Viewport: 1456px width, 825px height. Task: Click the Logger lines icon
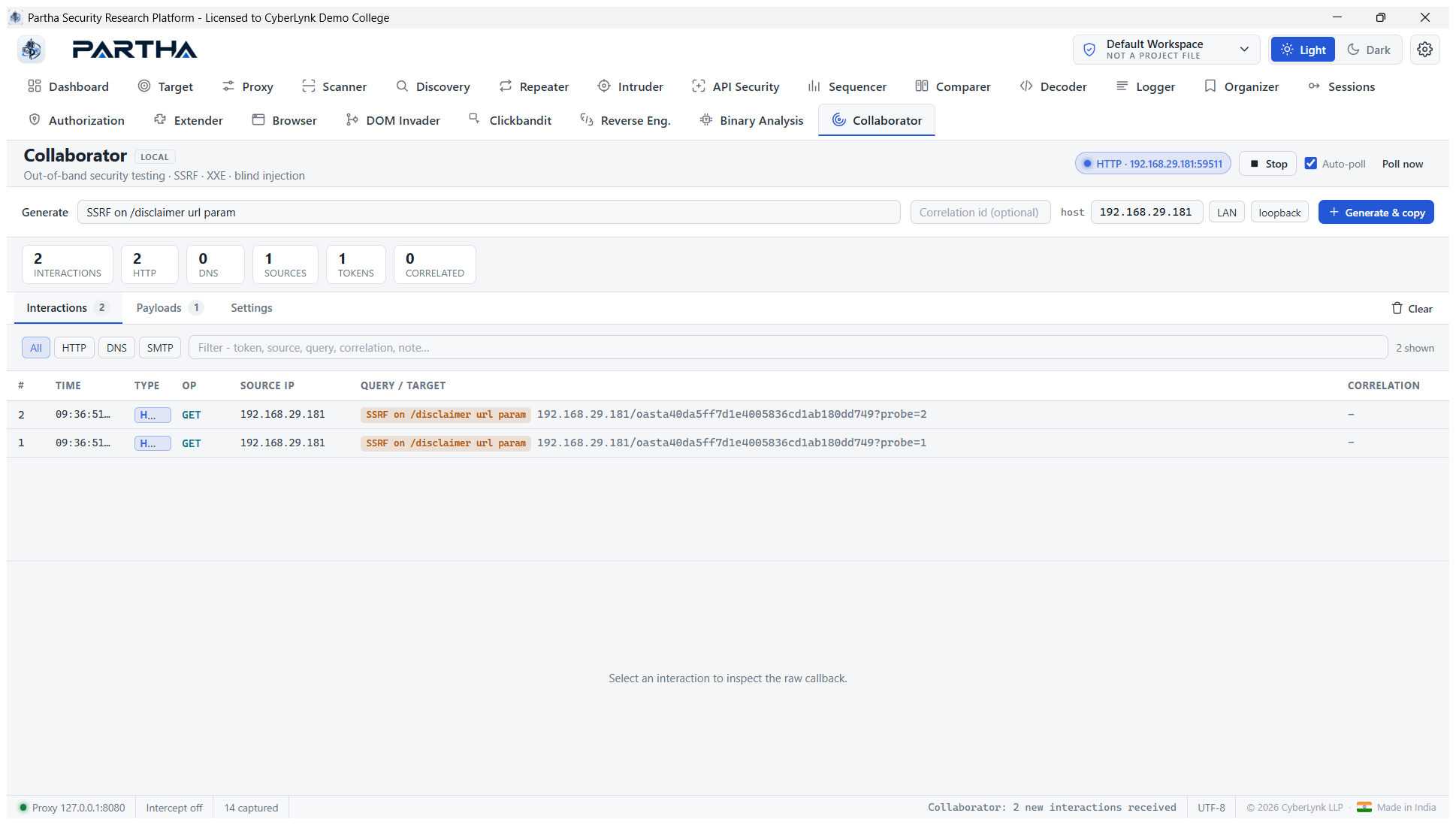click(1122, 86)
